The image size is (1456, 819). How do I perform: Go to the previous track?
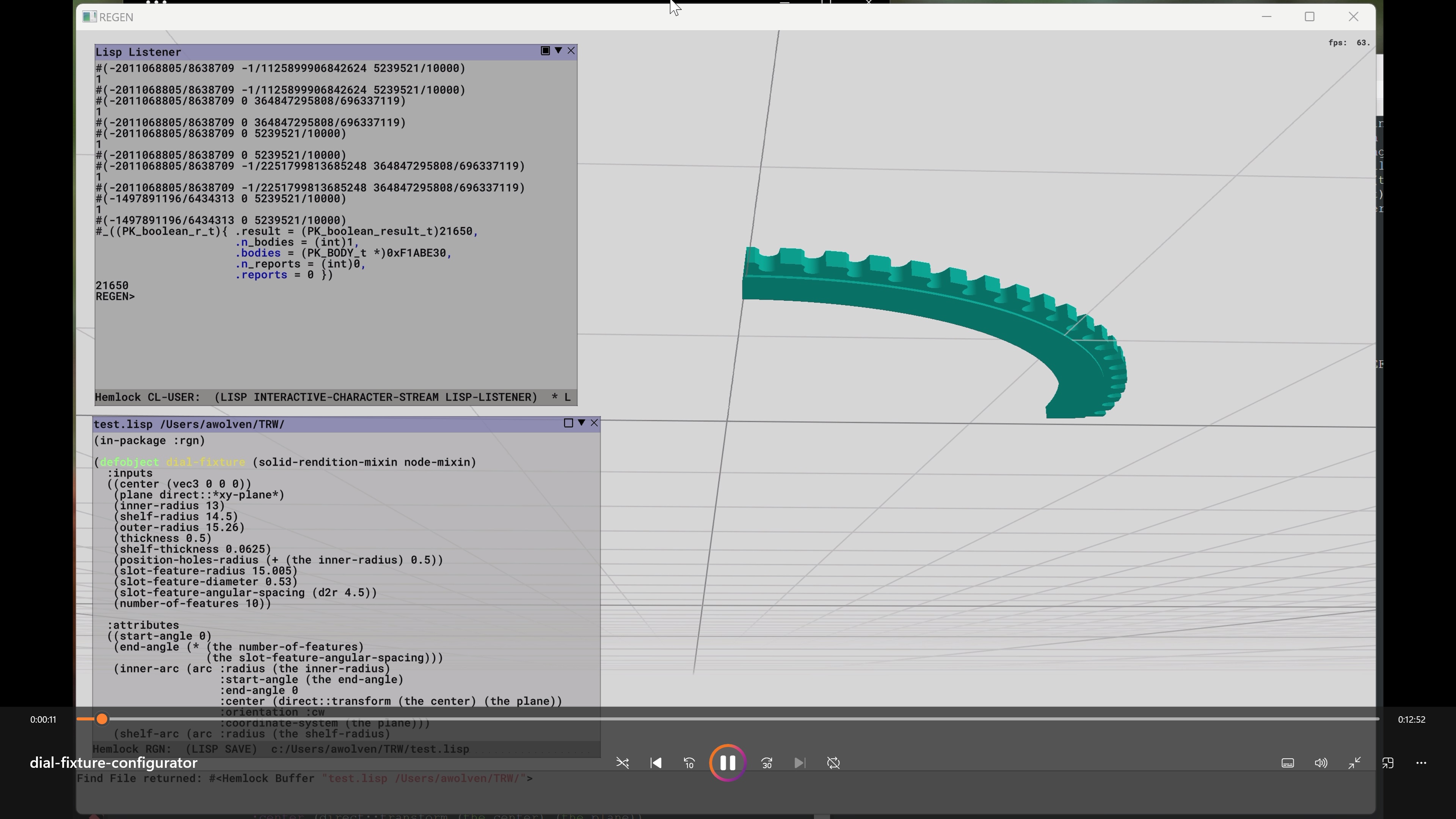point(656,763)
